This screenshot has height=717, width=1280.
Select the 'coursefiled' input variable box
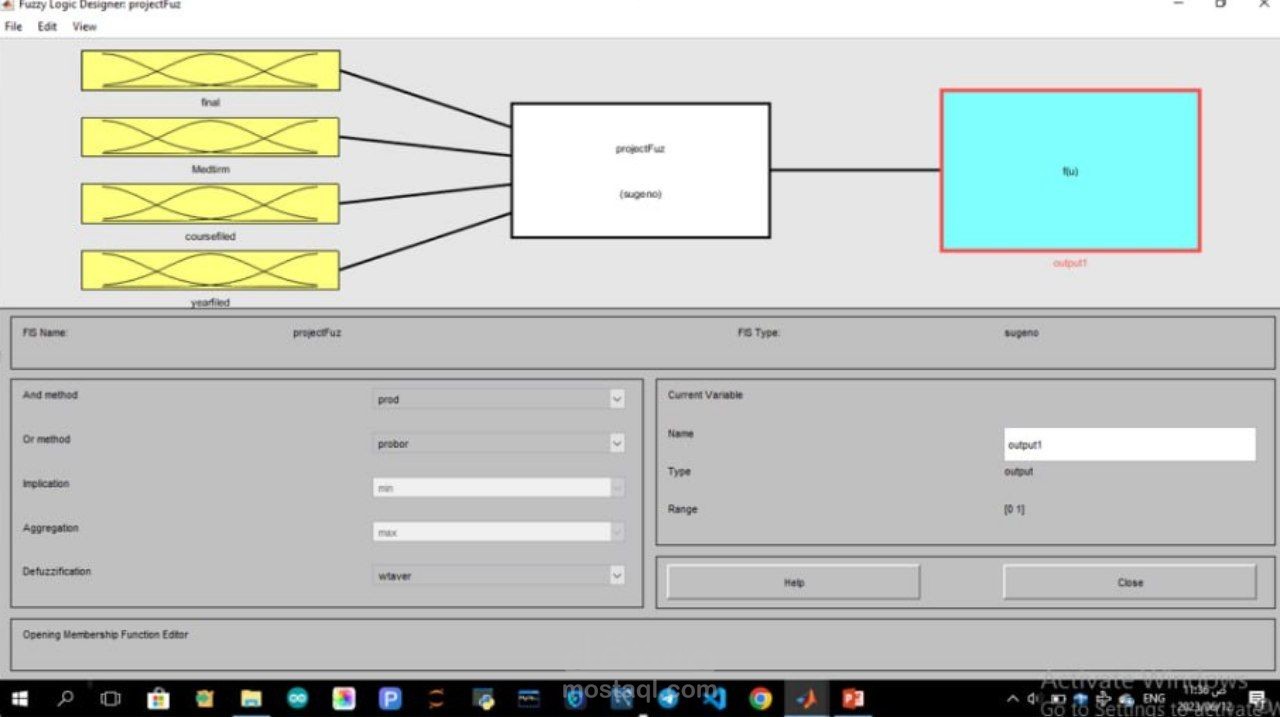point(210,203)
